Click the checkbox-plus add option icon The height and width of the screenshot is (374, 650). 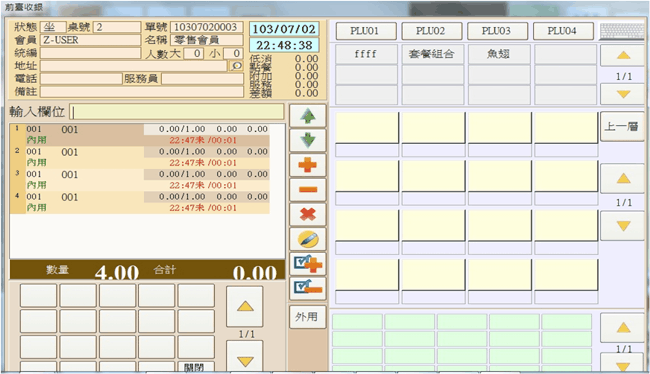tap(307, 264)
